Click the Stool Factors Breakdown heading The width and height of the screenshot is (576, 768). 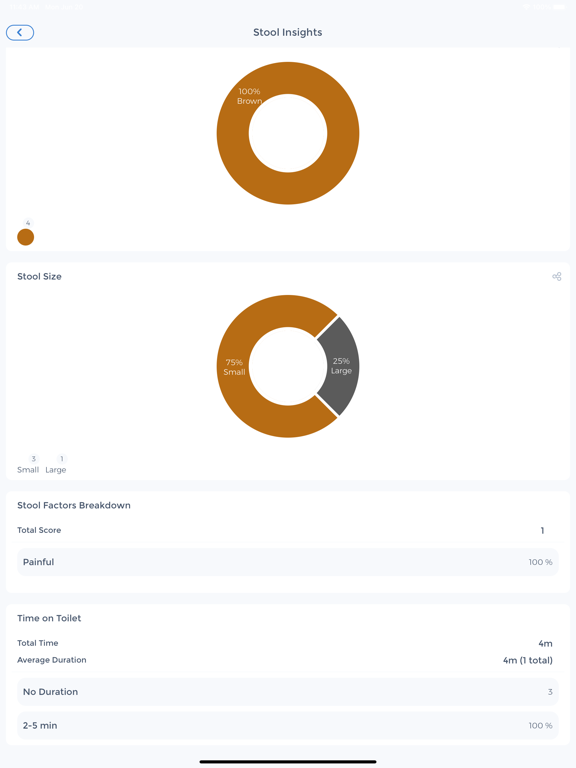coord(74,505)
